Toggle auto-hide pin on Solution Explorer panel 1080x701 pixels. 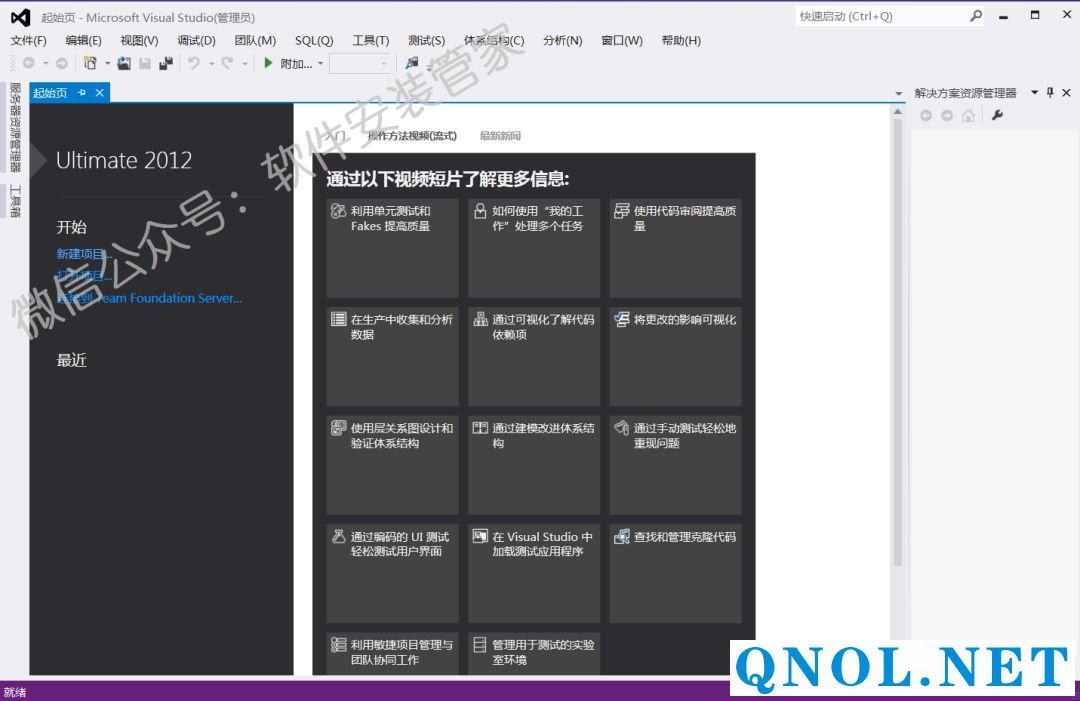click(x=1050, y=93)
